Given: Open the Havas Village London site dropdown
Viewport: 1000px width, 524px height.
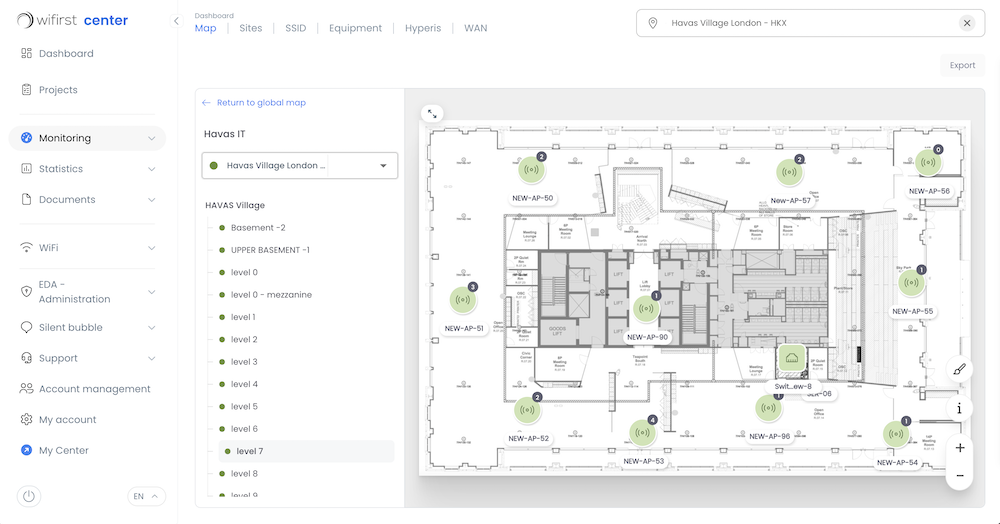Looking at the screenshot, I should [x=300, y=166].
